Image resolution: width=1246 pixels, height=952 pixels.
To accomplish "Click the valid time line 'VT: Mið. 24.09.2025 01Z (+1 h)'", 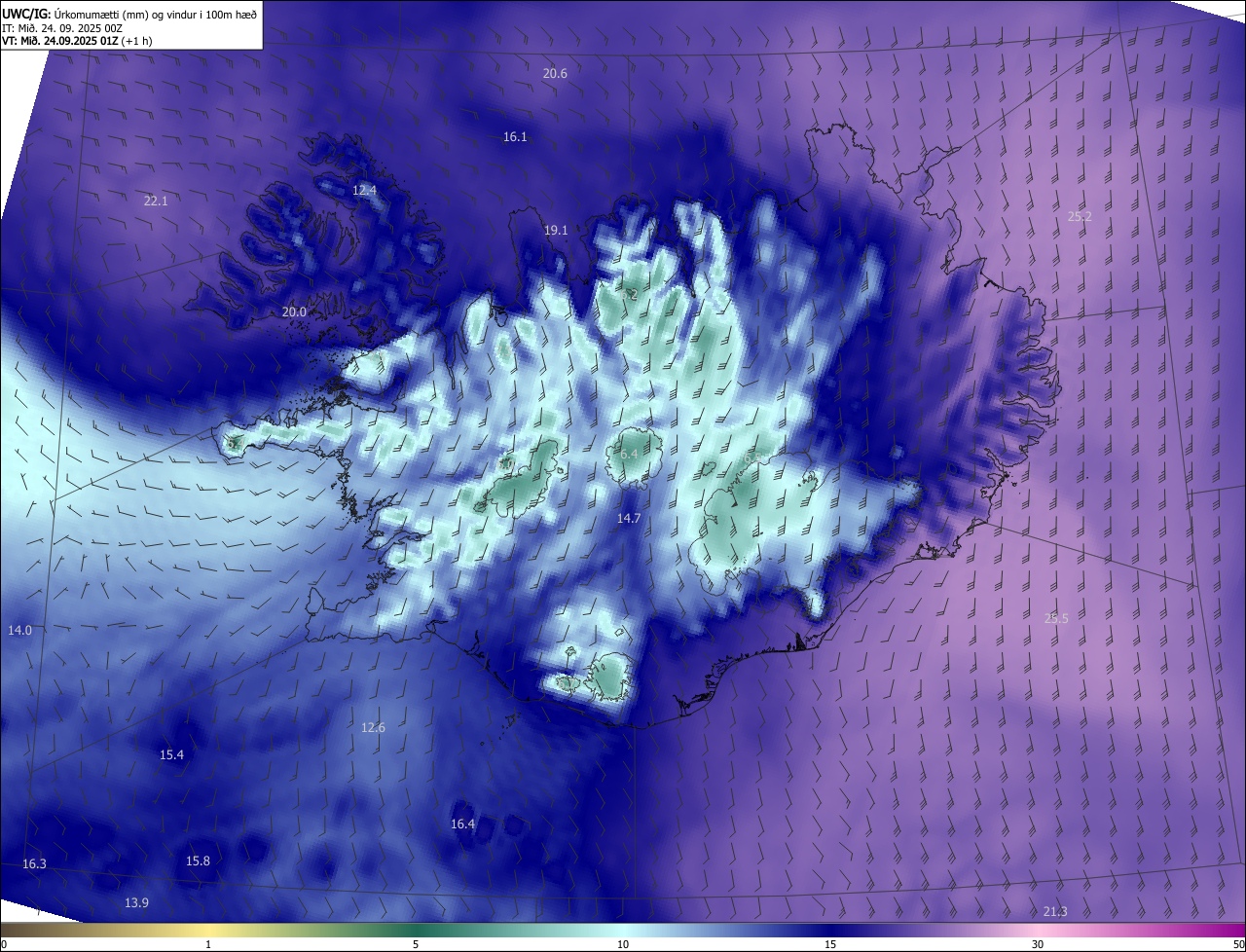I will coord(78,41).
